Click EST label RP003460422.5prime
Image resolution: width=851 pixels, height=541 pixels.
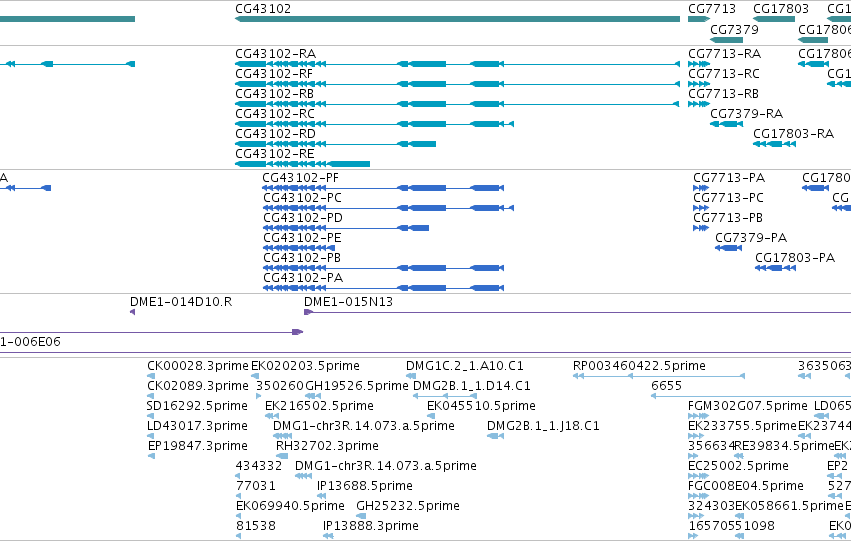(x=639, y=366)
